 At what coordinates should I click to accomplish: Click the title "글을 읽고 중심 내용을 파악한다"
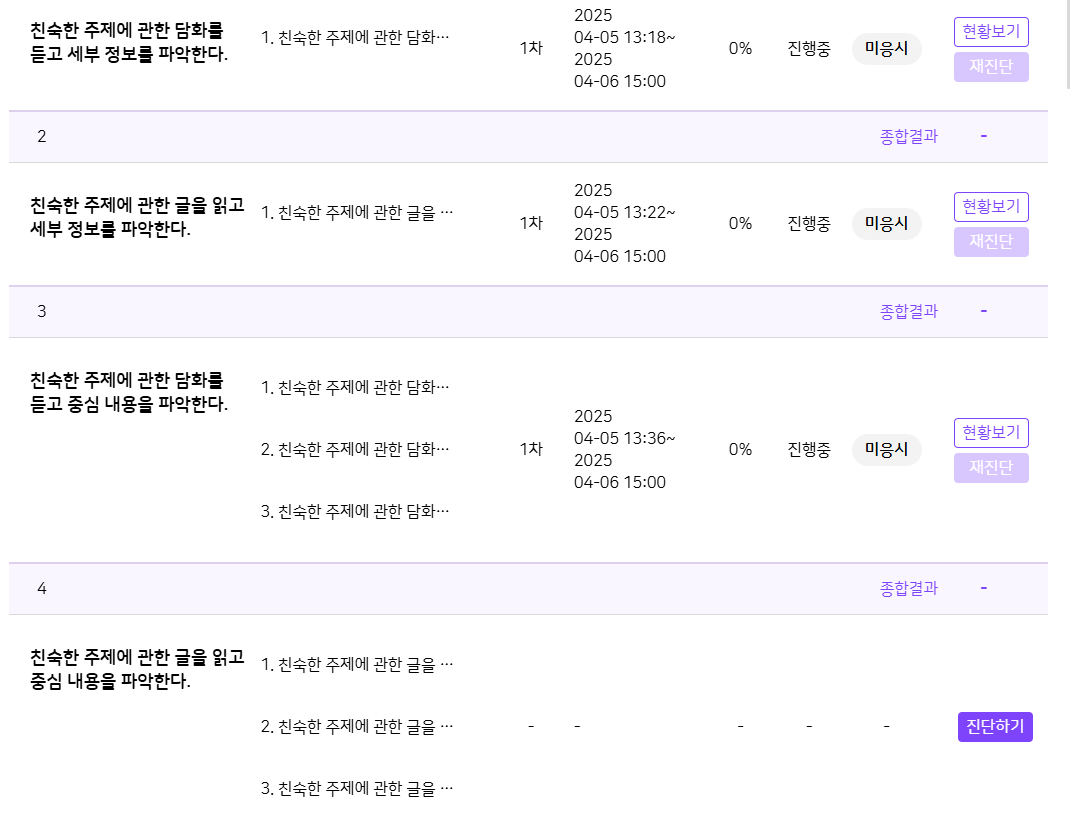(x=137, y=669)
